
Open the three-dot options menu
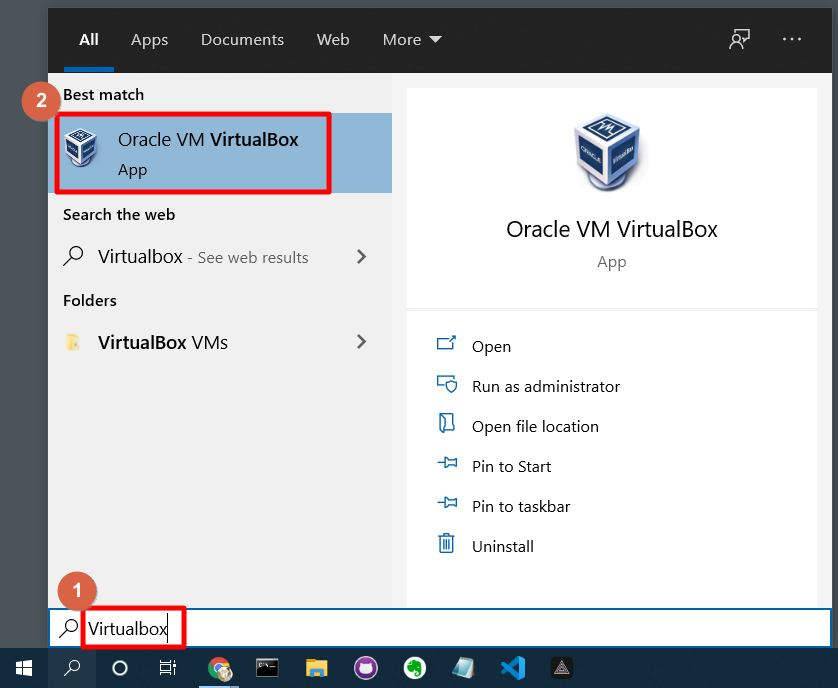point(792,39)
